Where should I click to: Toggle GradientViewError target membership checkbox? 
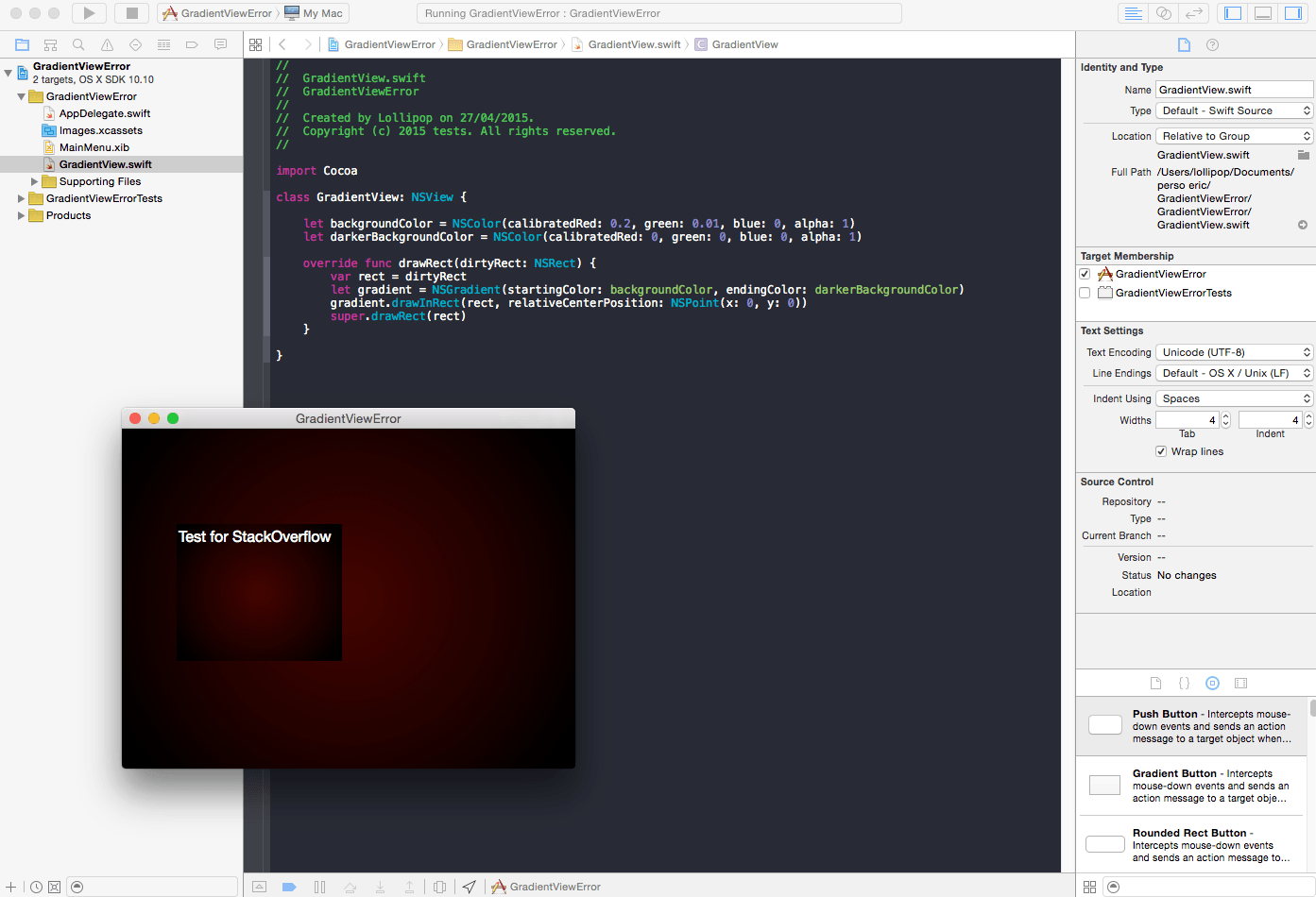[x=1085, y=274]
